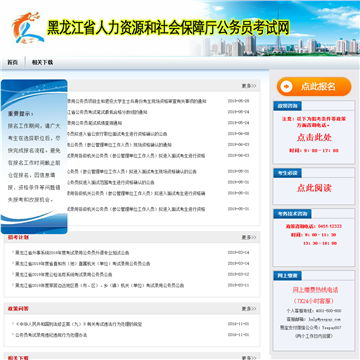360x360 pixels.
Task: Click 更多>> in the 政策问答 section
Action: click(249, 309)
